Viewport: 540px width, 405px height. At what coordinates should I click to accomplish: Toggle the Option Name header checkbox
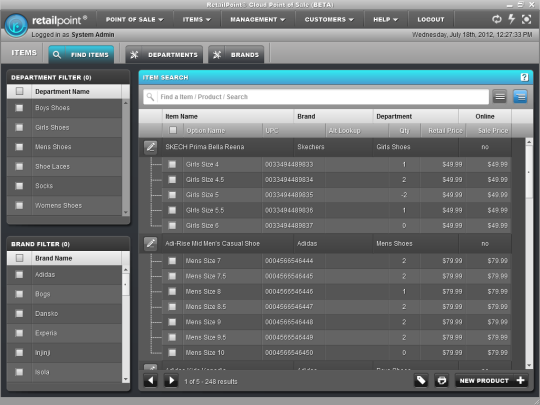tap(173, 130)
